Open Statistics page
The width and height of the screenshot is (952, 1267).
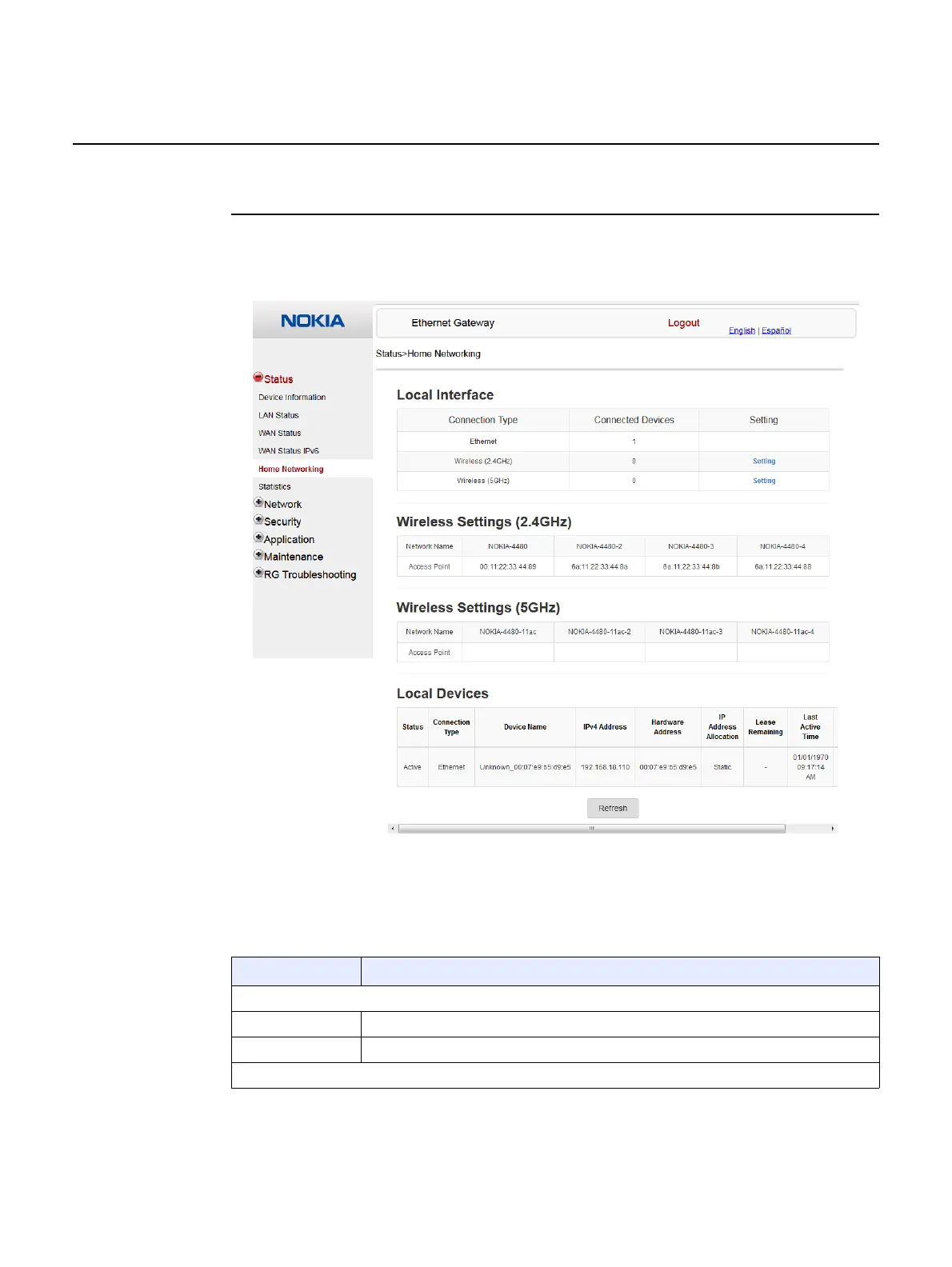274,487
